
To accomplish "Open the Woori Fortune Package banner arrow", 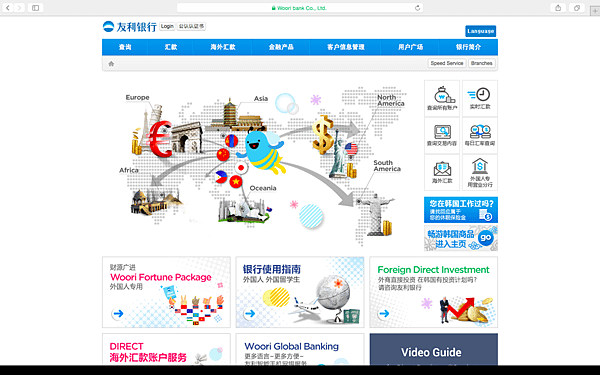I will tap(118, 314).
